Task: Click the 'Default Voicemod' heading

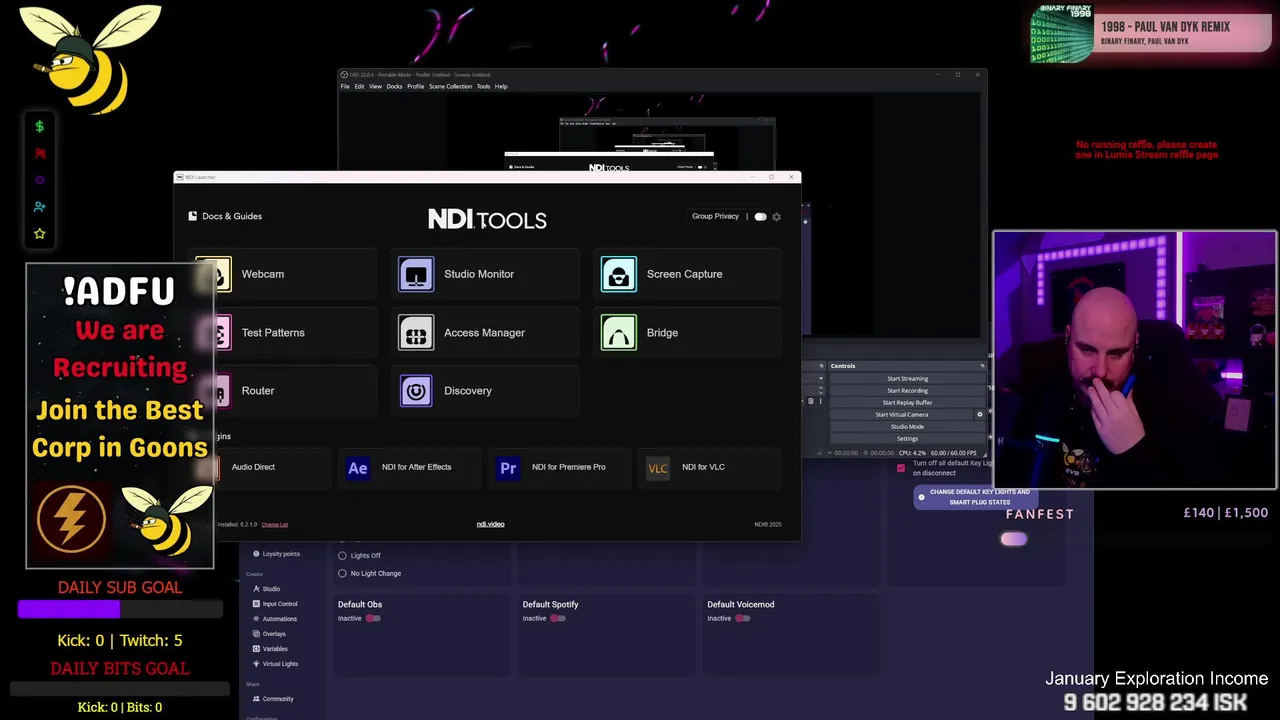Action: pos(740,604)
